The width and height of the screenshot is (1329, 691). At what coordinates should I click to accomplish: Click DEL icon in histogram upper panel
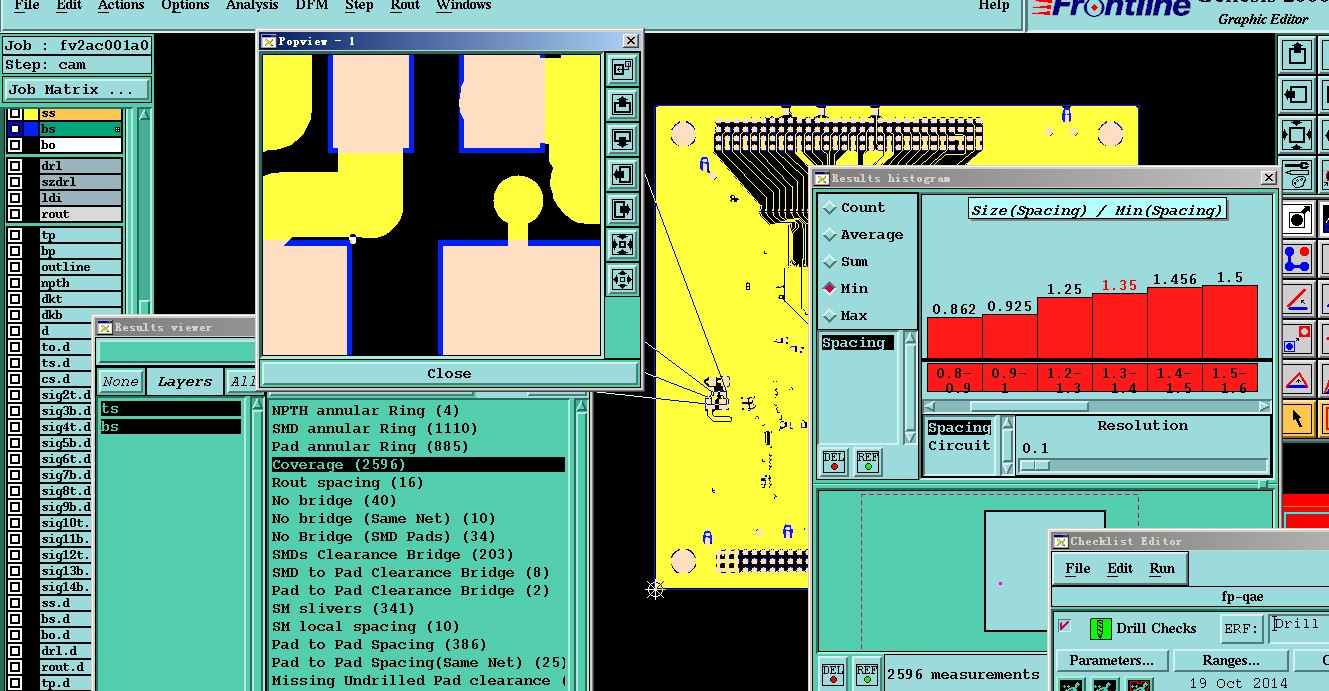[833, 461]
